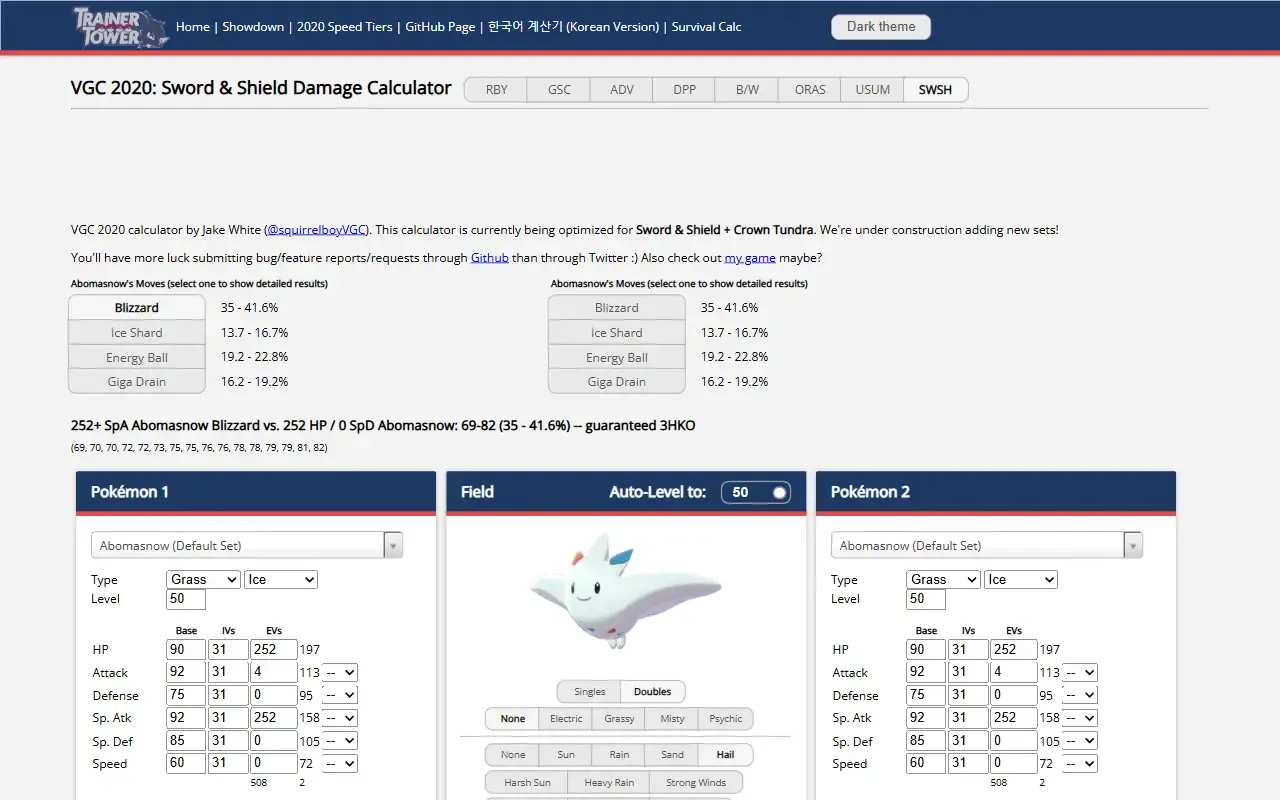Select Doubles battle format
Viewport: 1280px width, 800px height.
point(652,692)
